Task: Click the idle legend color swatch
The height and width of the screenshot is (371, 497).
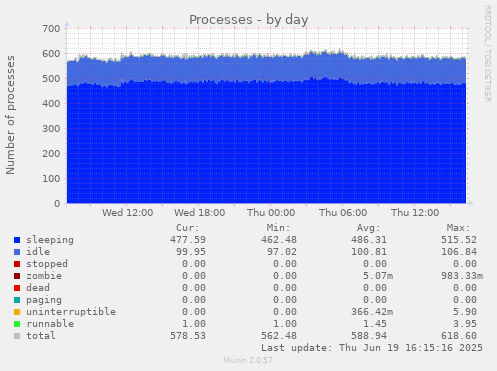Action: click(x=17, y=252)
